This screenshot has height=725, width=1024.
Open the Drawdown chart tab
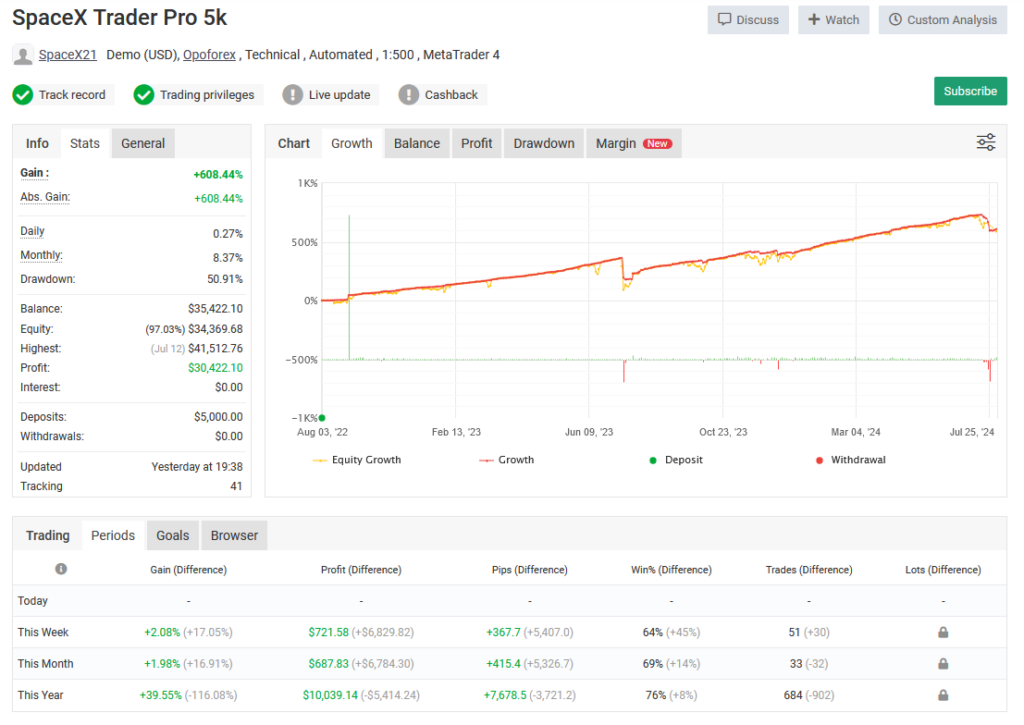(543, 142)
